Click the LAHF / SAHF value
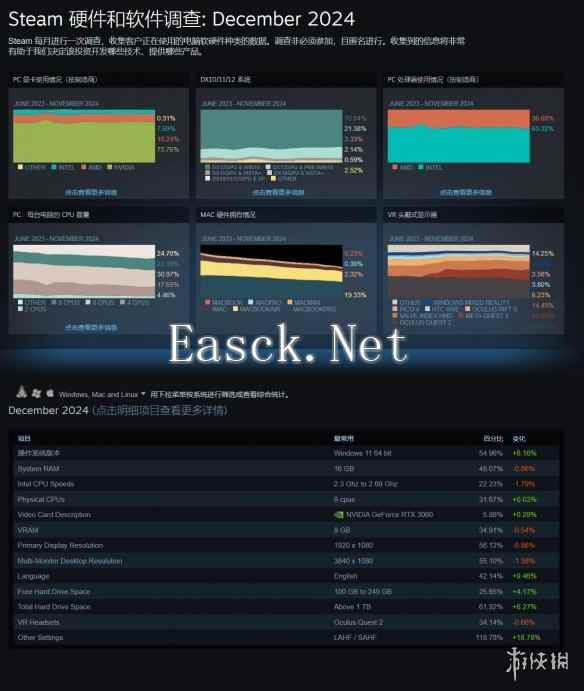Screen dimensions: 584x691 [355, 638]
